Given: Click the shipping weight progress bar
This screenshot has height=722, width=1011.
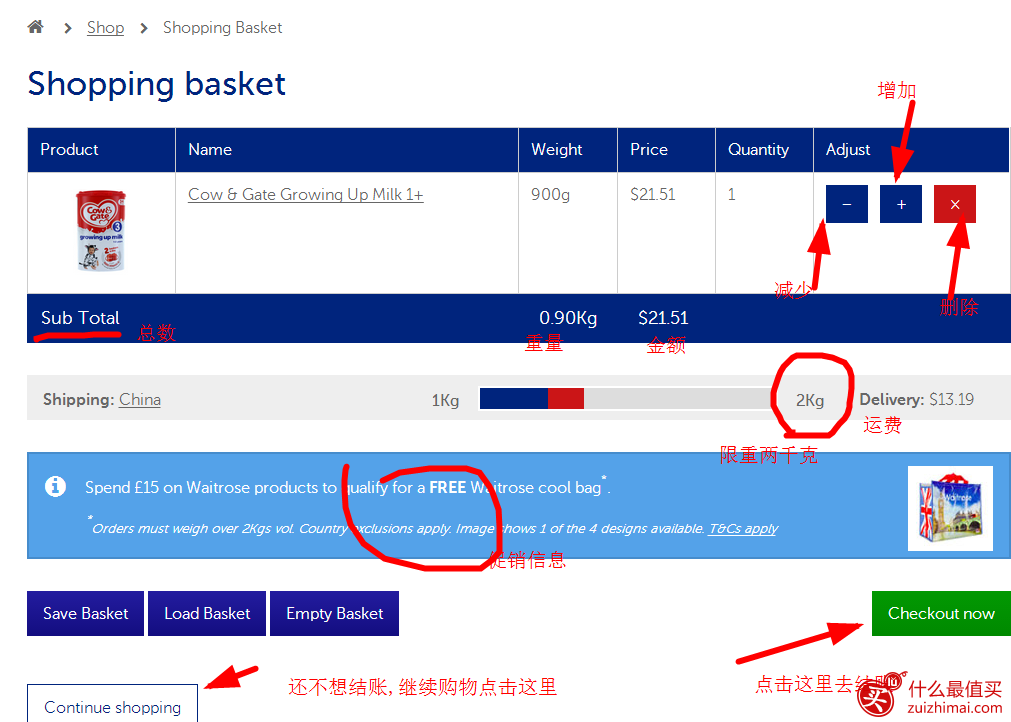Looking at the screenshot, I should point(625,398).
